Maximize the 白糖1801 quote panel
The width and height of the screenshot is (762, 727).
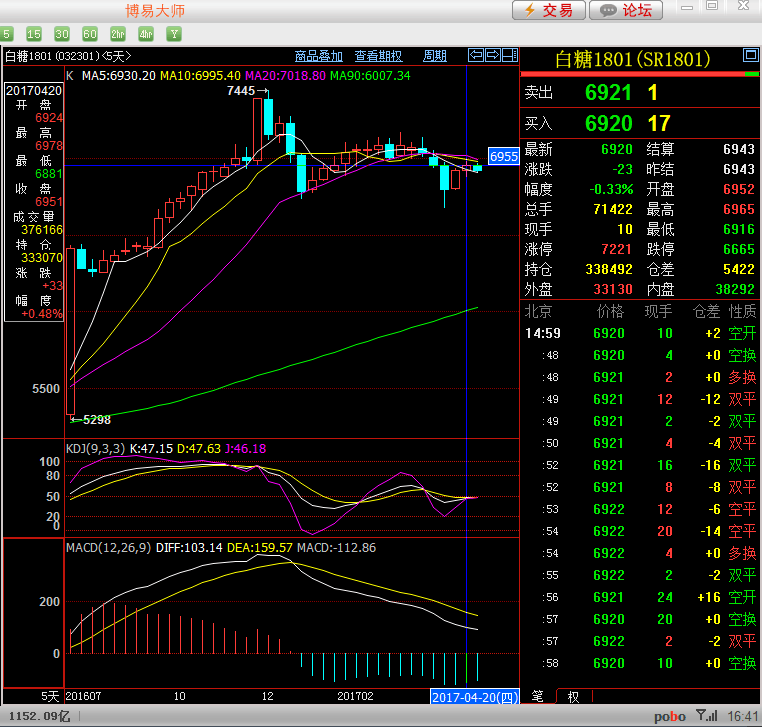pyautogui.click(x=751, y=55)
